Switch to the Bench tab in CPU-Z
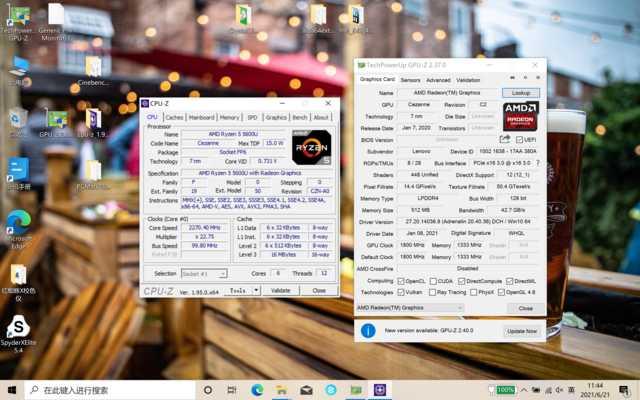Screen dimensions: 640x400 pyautogui.click(x=300, y=118)
